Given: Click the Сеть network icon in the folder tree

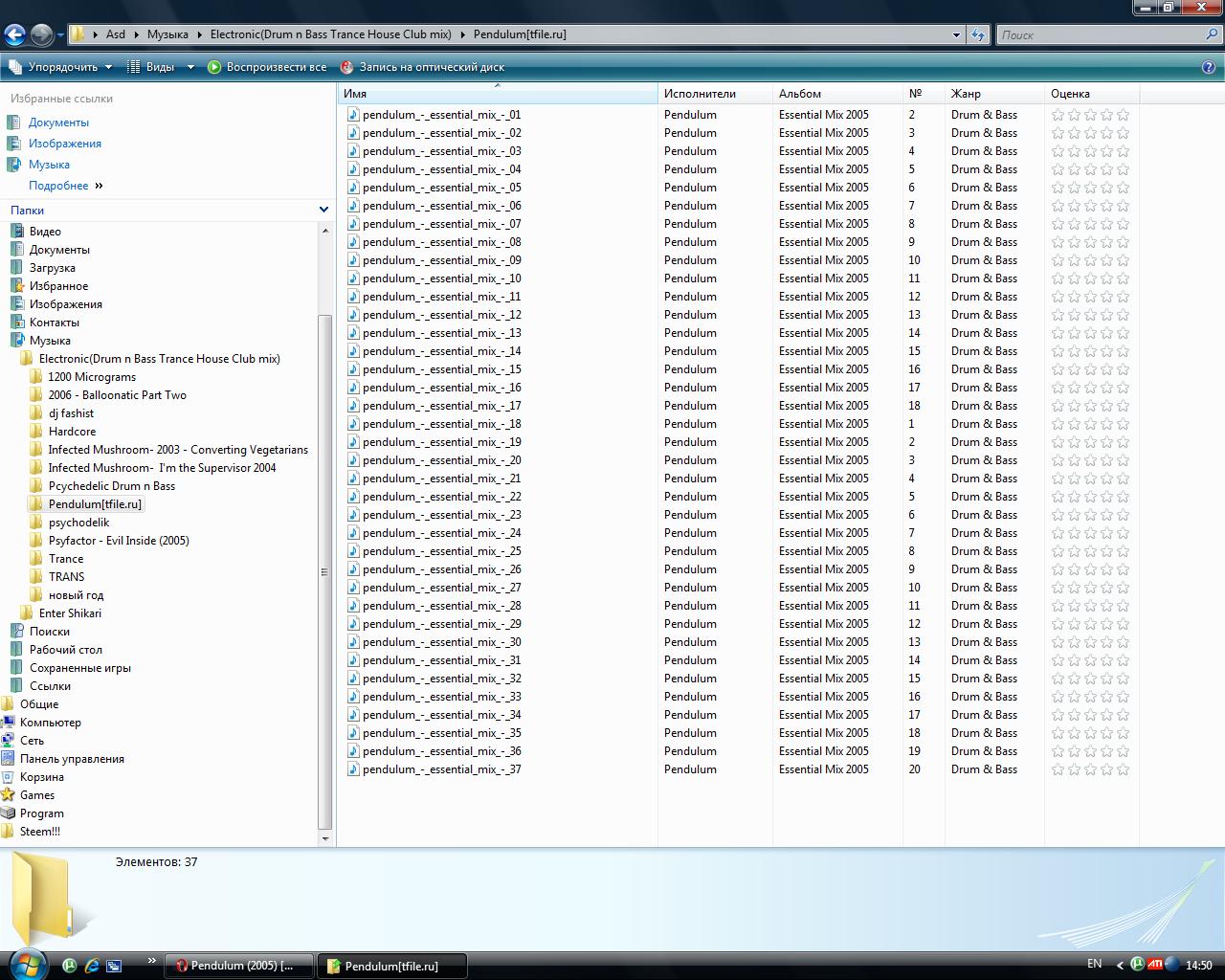Looking at the screenshot, I should [x=9, y=741].
